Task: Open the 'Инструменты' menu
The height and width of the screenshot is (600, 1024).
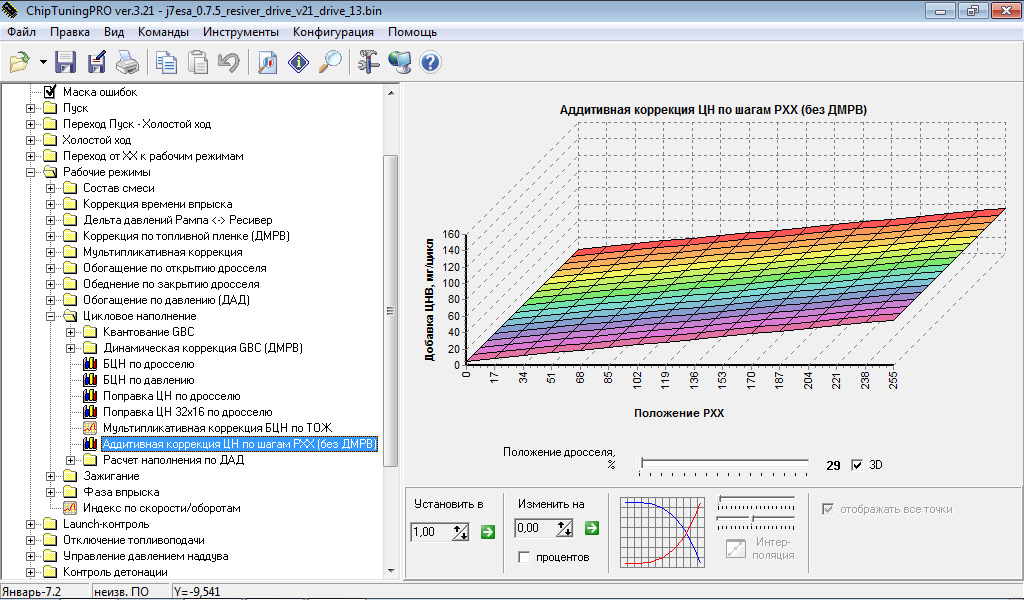Action: (242, 32)
